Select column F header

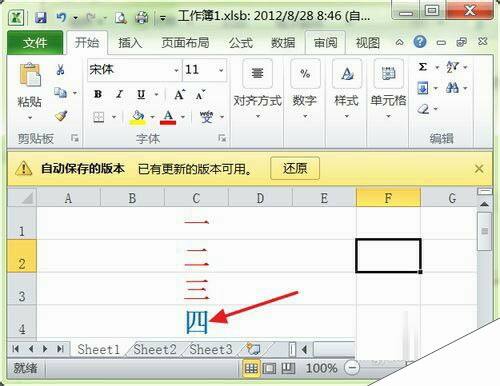point(388,198)
